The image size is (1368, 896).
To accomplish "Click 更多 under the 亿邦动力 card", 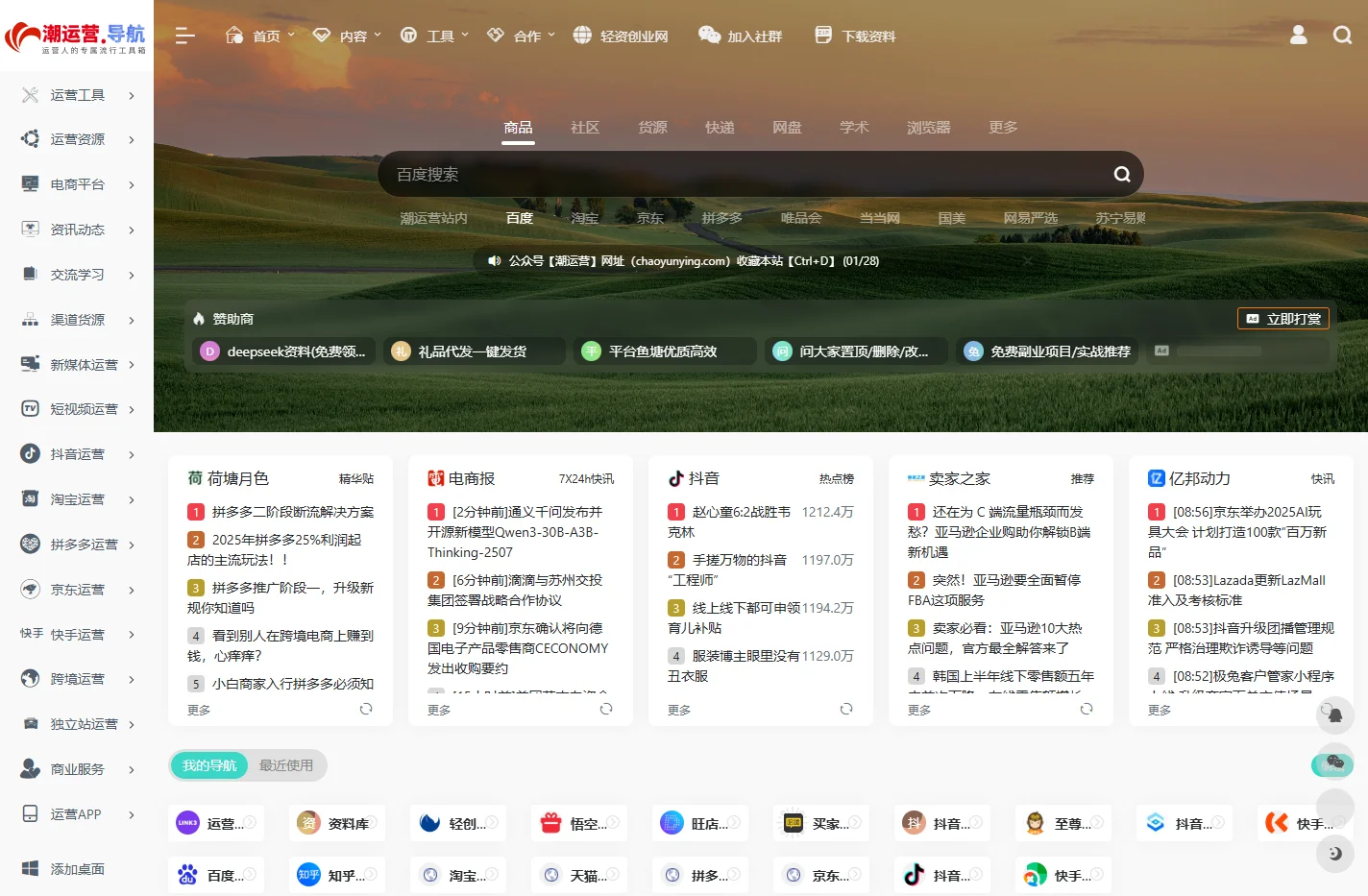I will (x=1160, y=710).
